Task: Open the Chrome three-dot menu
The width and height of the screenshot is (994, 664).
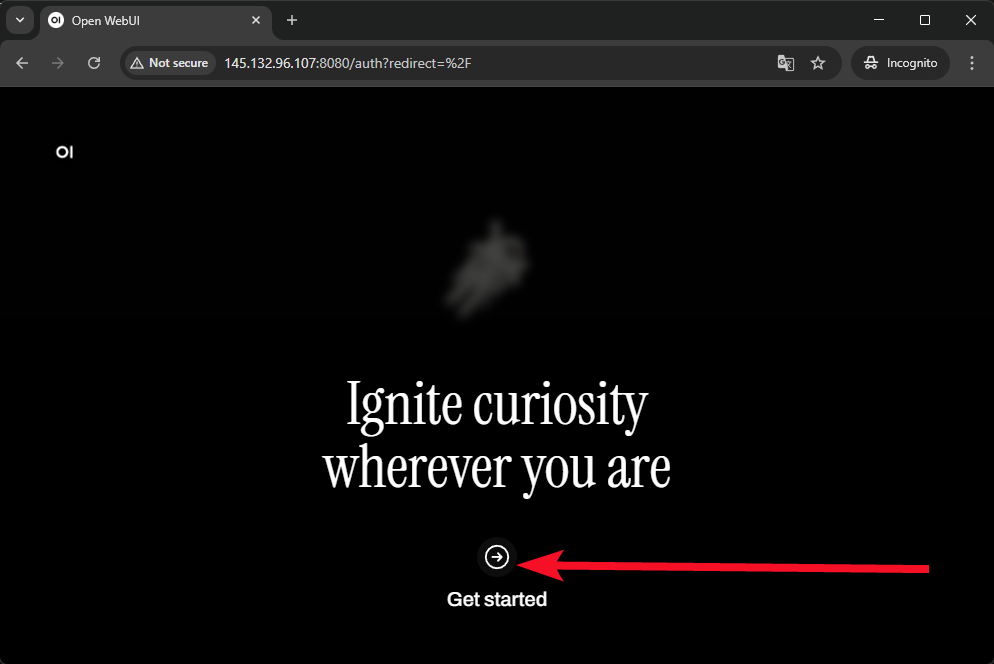Action: (x=972, y=63)
